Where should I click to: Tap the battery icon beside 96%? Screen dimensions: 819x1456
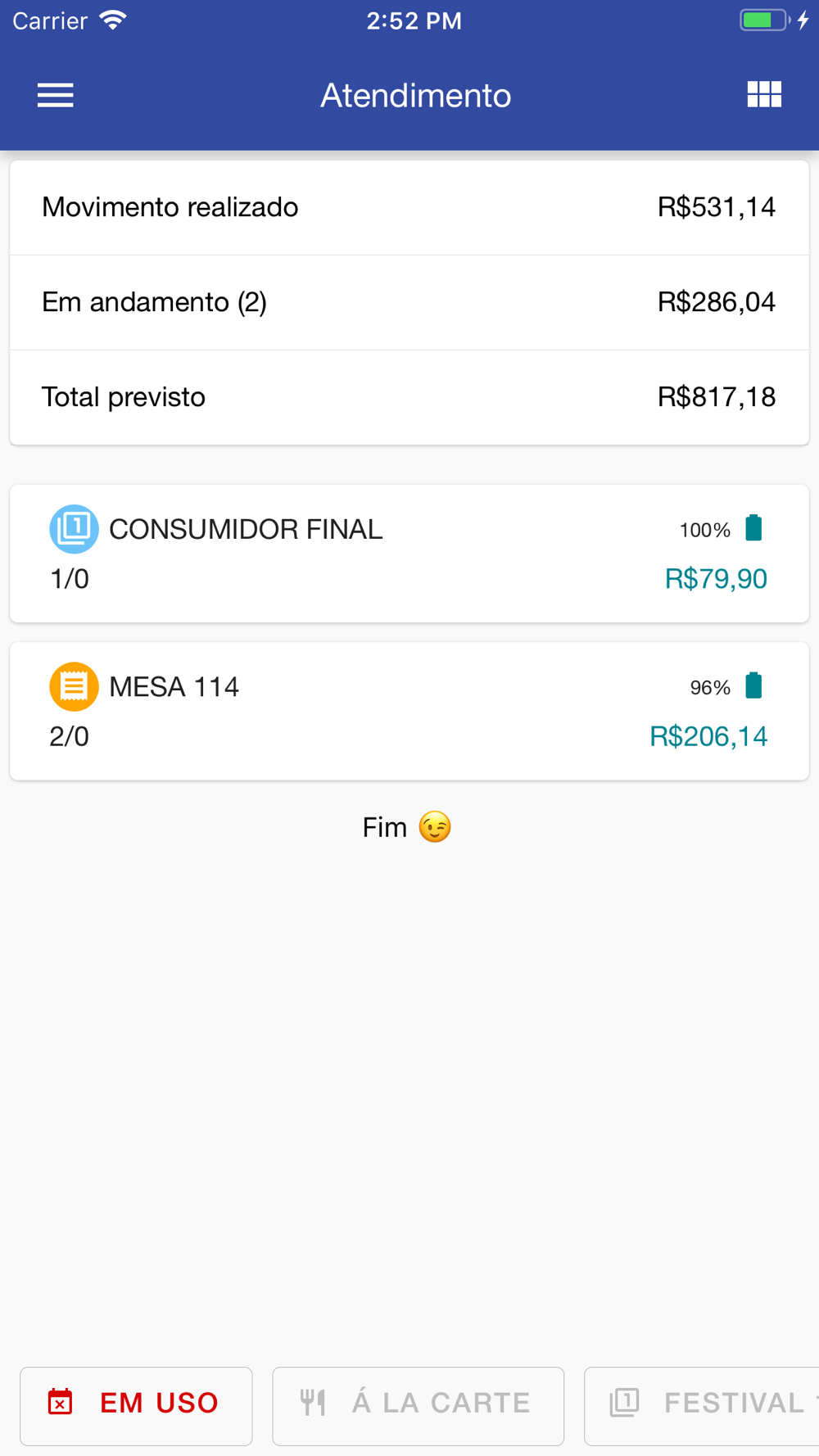[753, 685]
